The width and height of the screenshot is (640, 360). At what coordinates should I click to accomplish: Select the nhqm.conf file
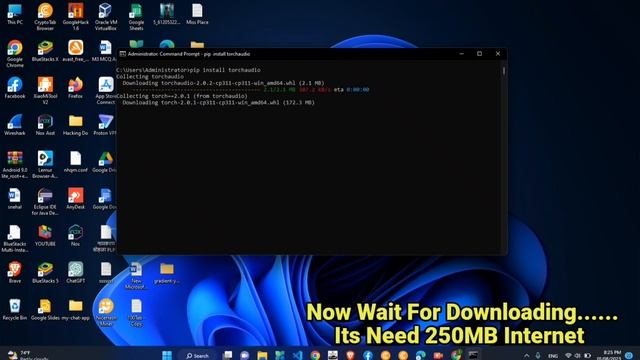click(76, 162)
